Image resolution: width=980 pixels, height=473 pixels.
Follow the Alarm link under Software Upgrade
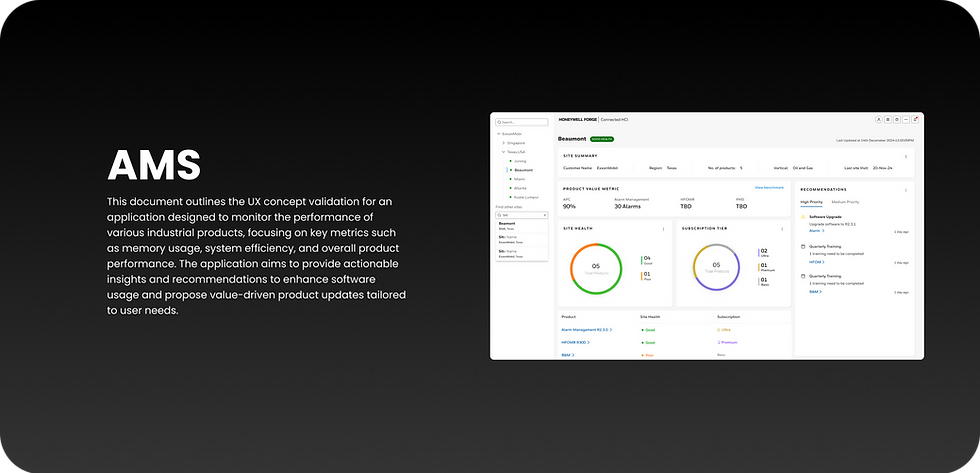point(817,231)
